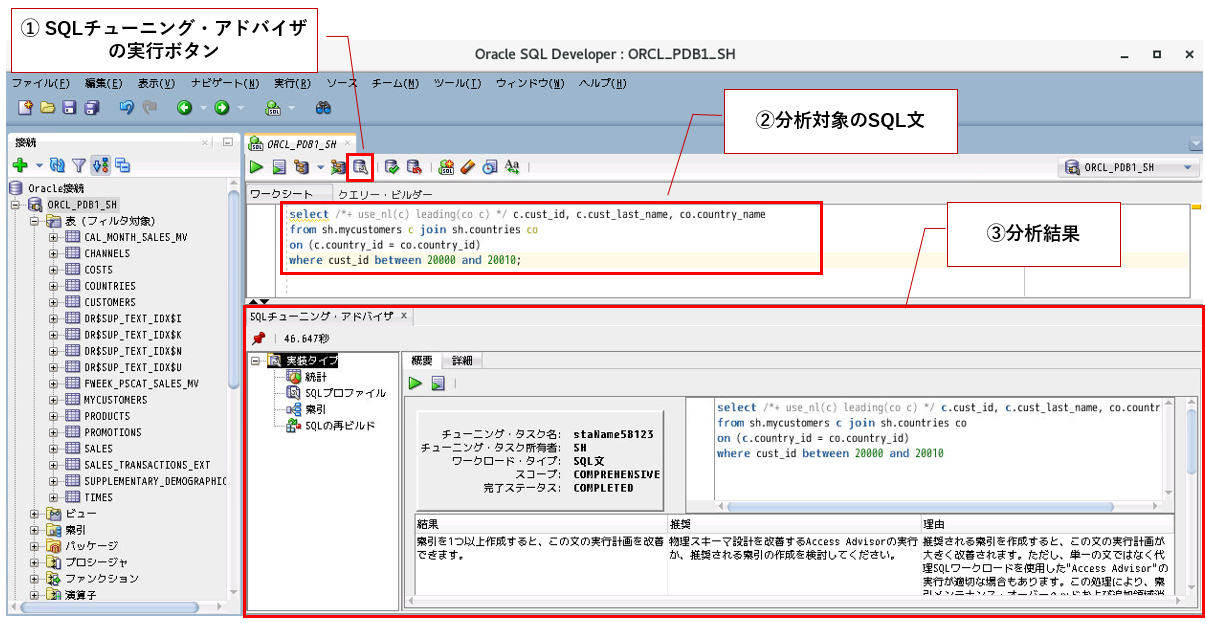Click the Filter funnel icon in connections panel
Screen dimensions: 1206x623
coord(78,165)
